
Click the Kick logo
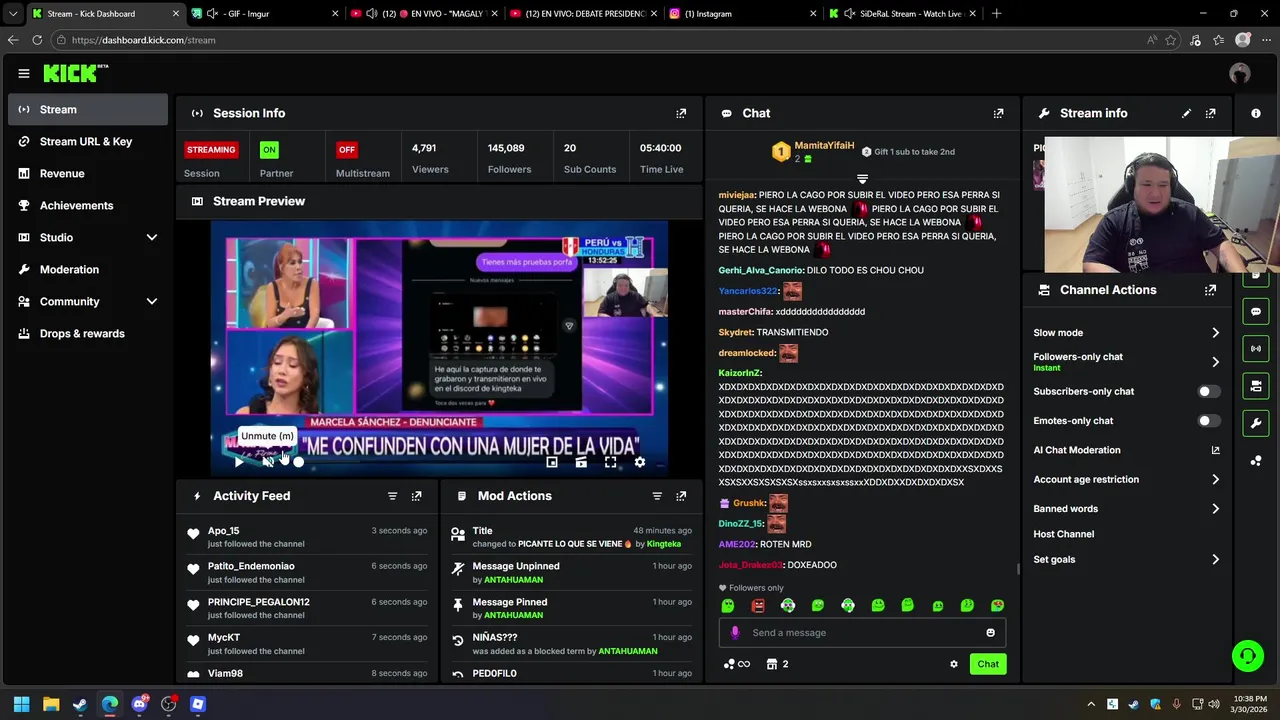coord(74,73)
